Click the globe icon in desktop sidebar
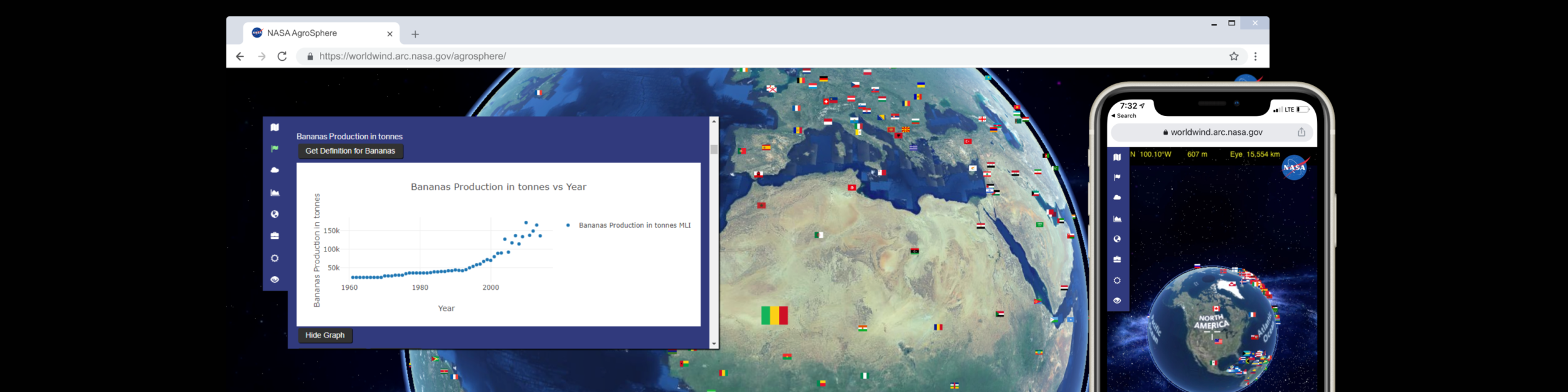 pos(275,214)
